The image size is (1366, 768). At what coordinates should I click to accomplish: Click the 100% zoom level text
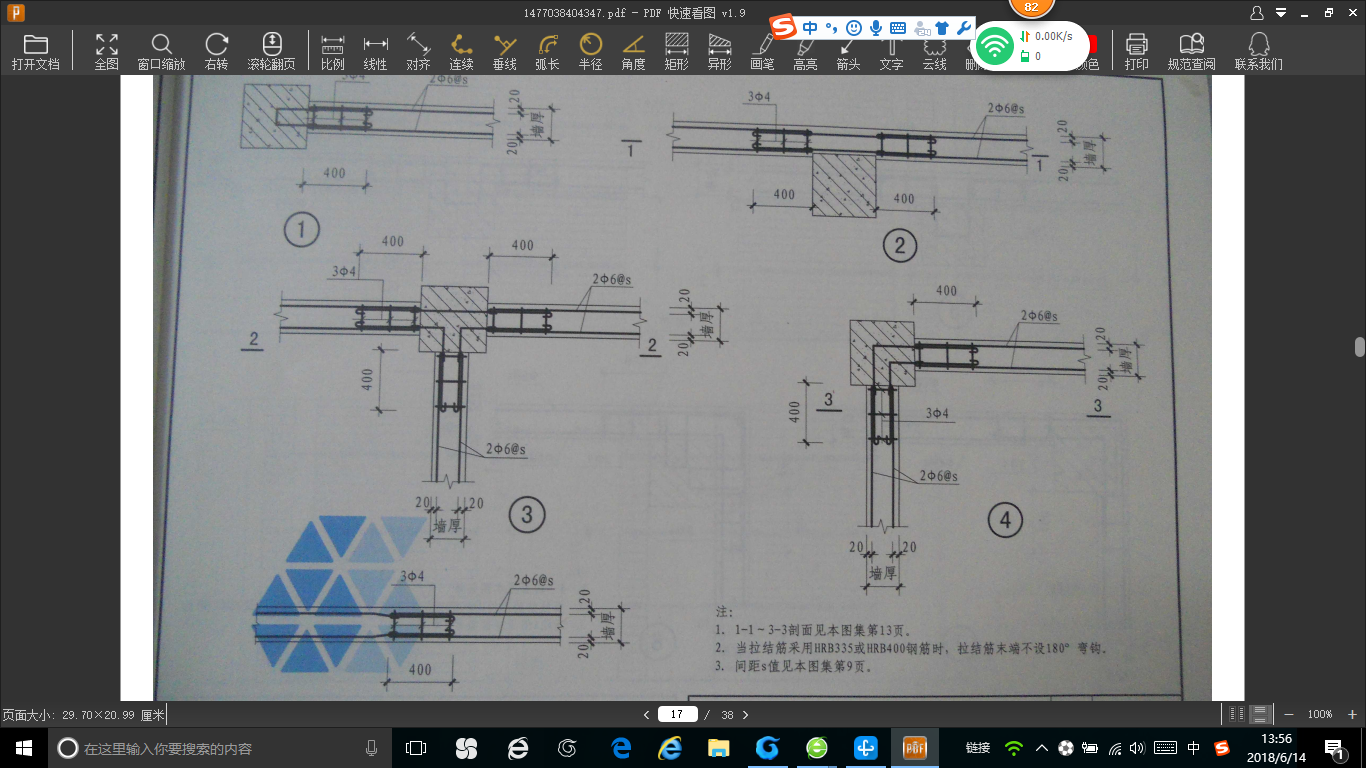(x=1320, y=714)
